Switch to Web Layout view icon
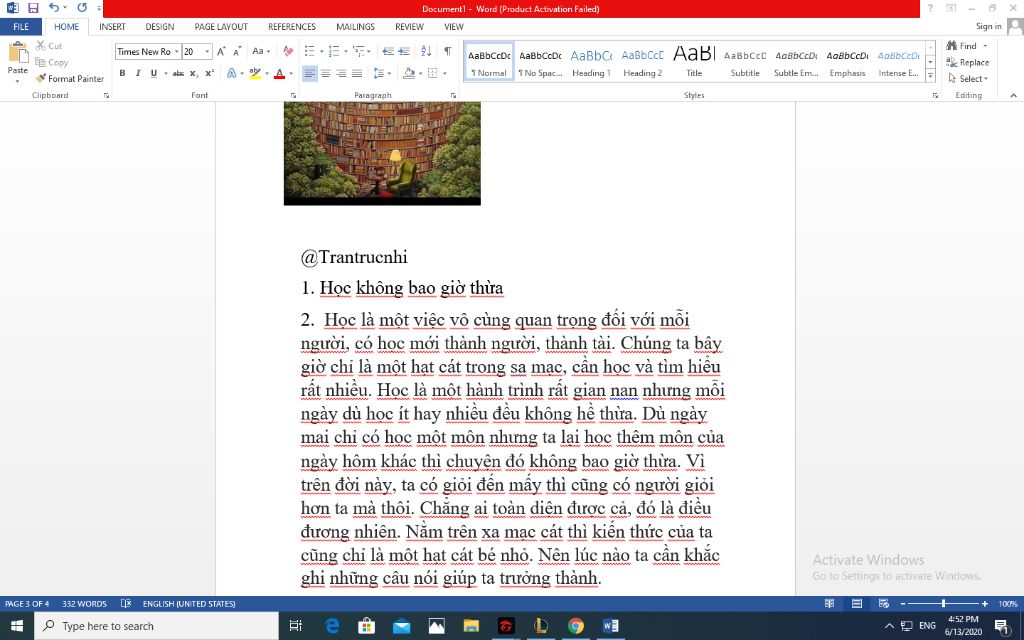1024x640 pixels. (884, 603)
